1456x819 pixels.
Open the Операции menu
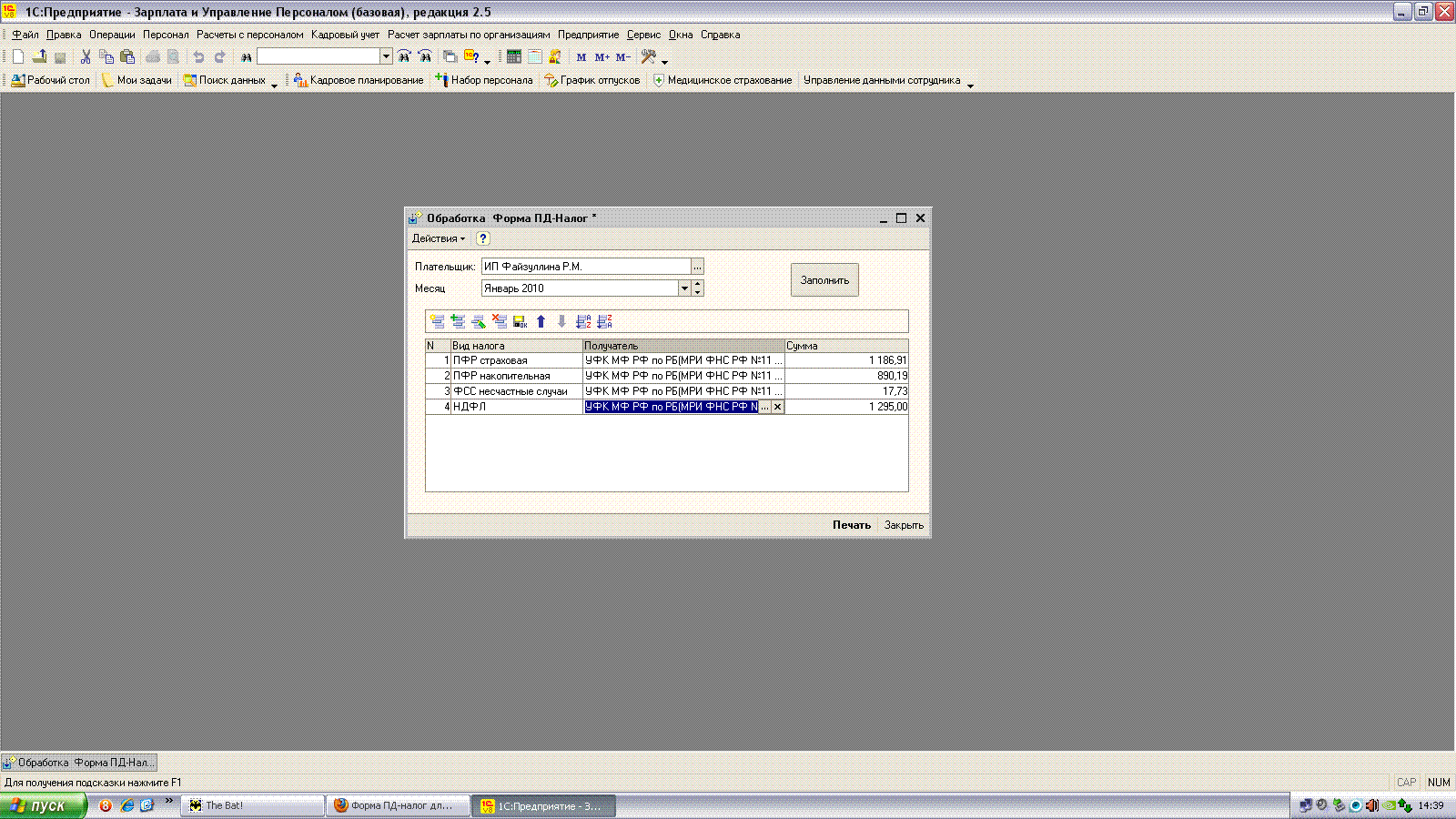coord(112,35)
